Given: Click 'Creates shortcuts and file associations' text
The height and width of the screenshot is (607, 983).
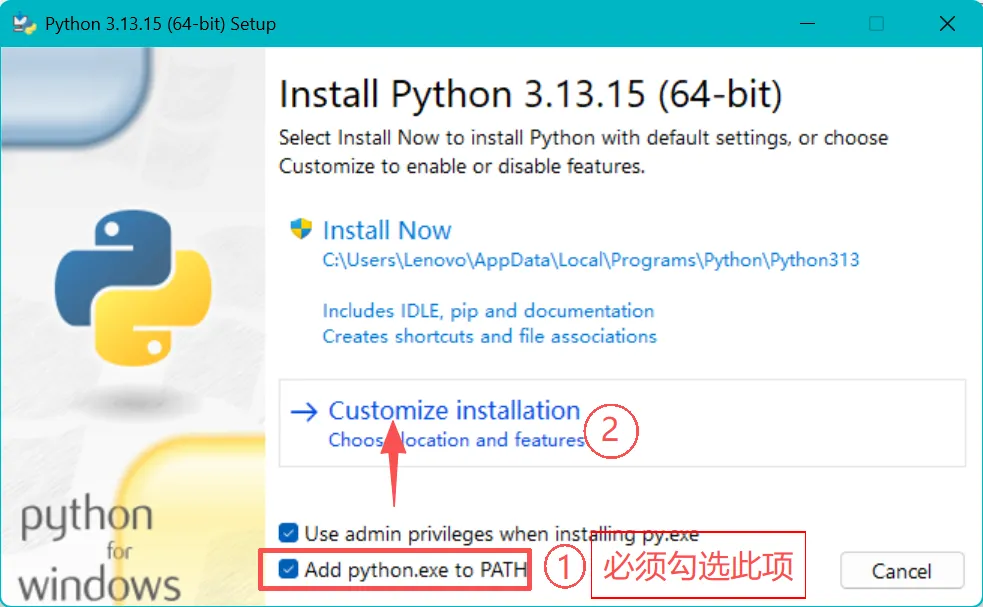Looking at the screenshot, I should [x=490, y=337].
